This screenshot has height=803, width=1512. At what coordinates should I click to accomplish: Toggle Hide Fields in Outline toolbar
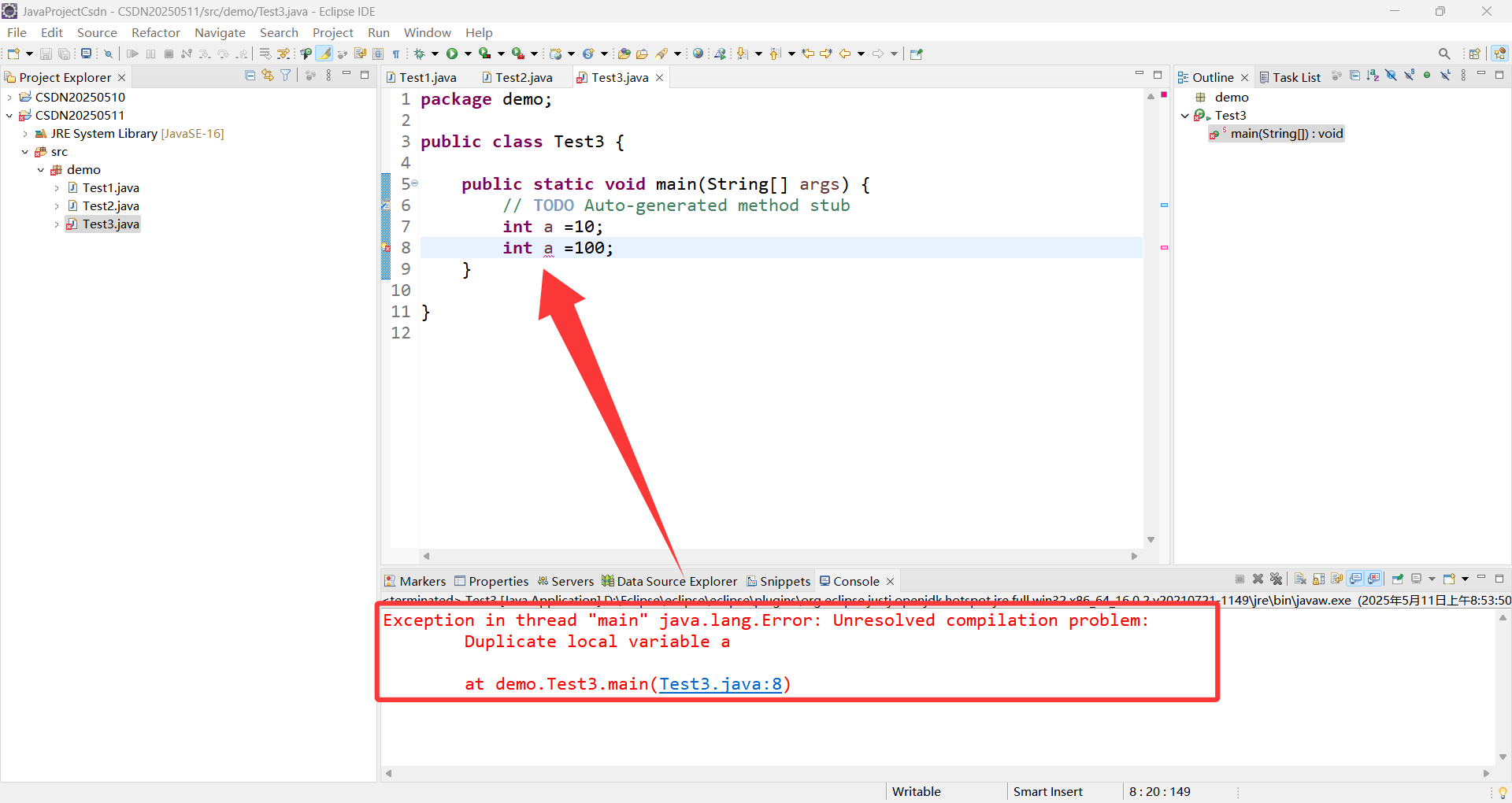[1391, 76]
